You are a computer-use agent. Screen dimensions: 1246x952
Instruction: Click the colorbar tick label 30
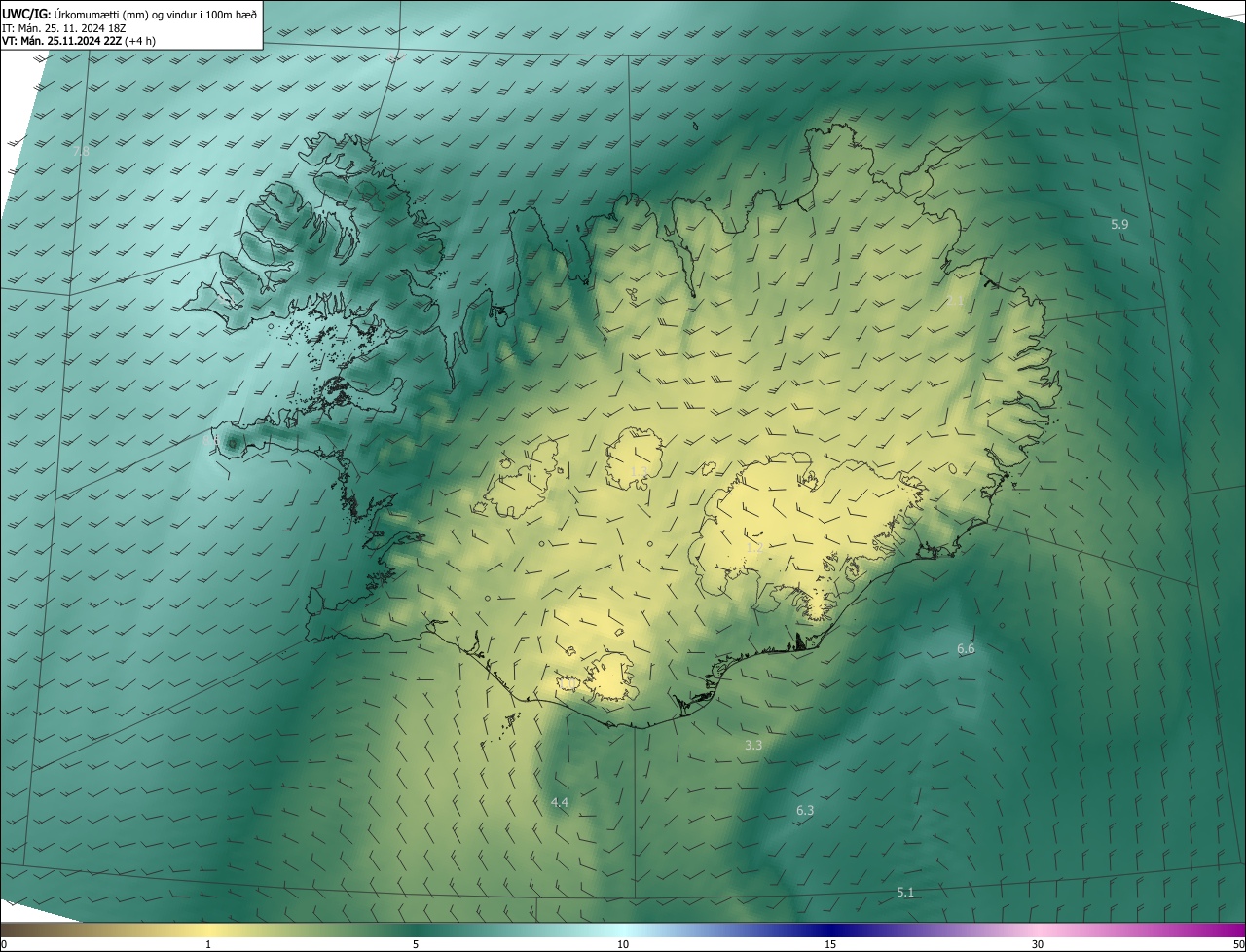(x=1038, y=944)
